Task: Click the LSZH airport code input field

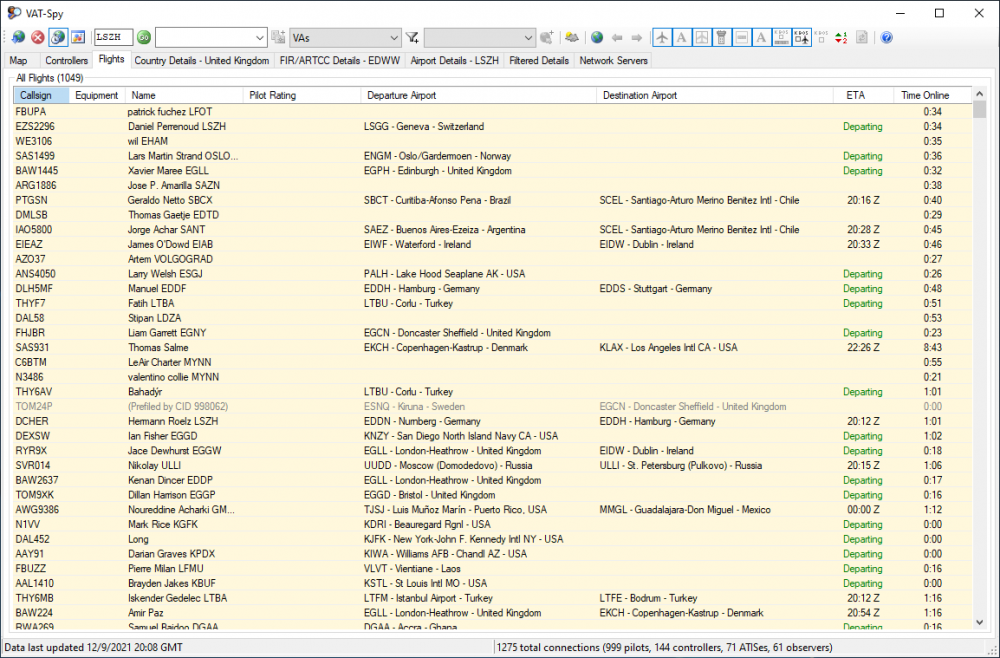Action: [x=112, y=38]
